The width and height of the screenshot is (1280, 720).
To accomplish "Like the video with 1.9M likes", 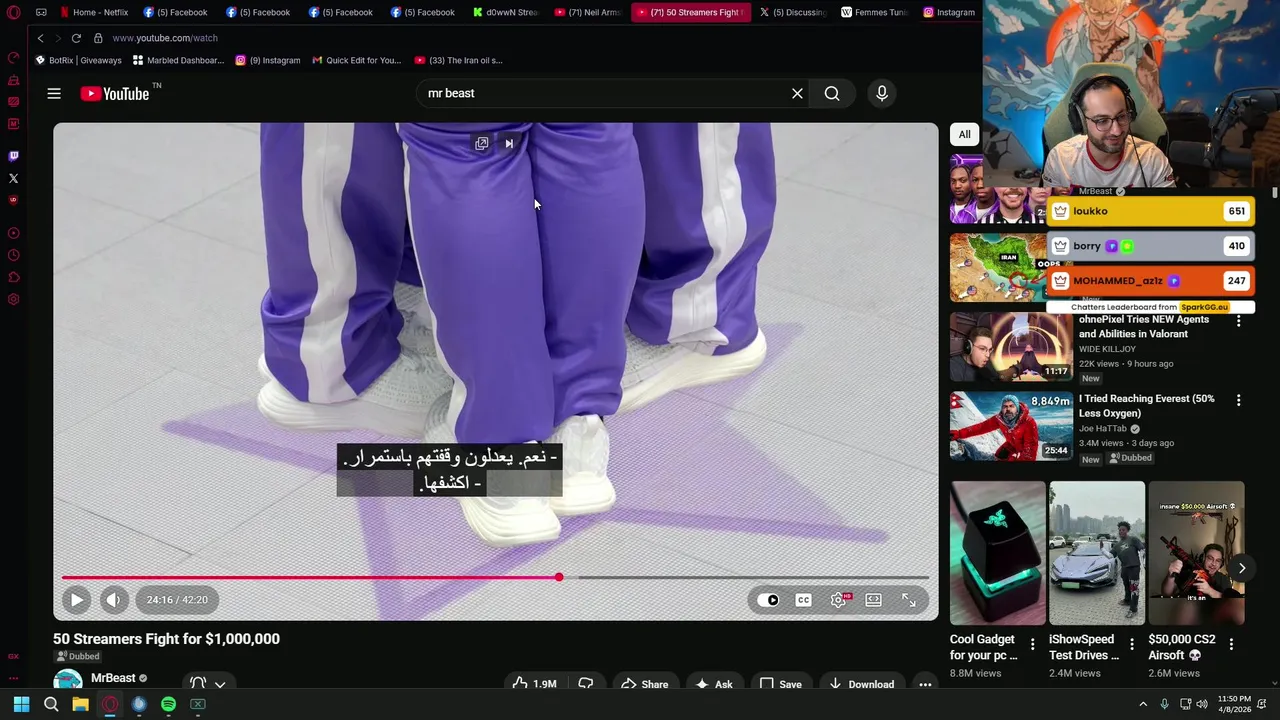I will point(534,684).
